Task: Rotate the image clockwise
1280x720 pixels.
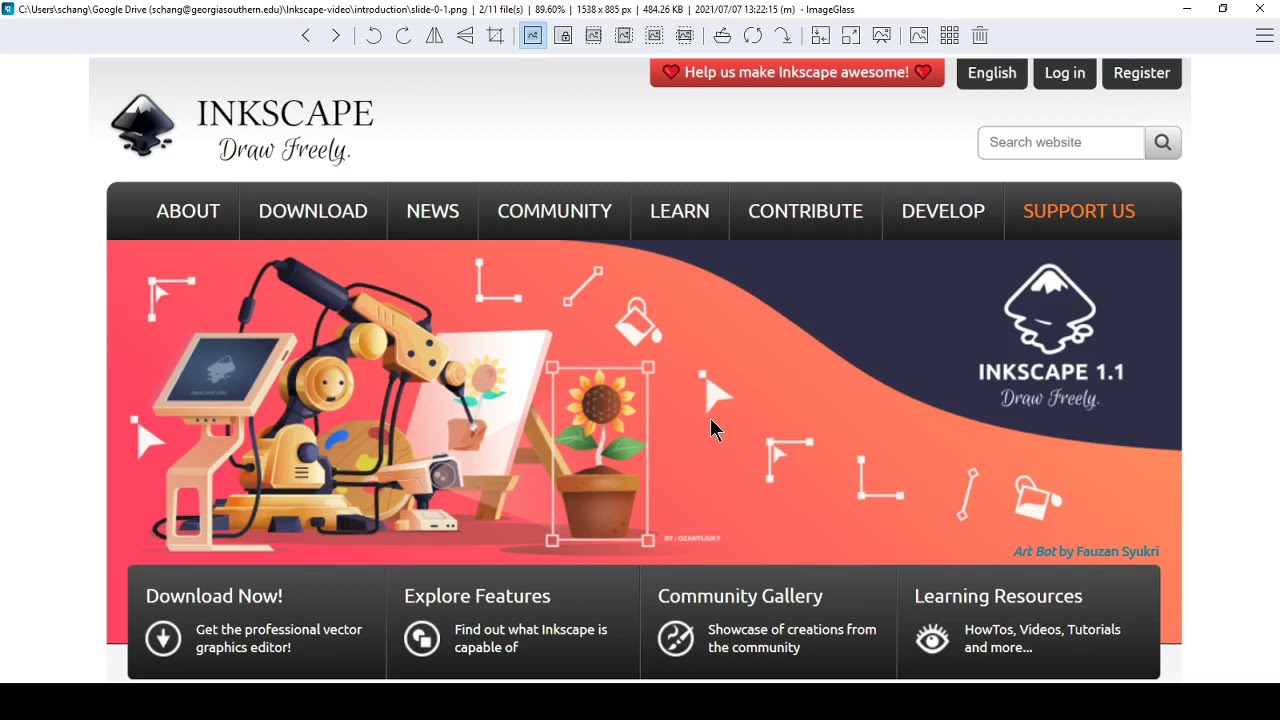Action: pyautogui.click(x=404, y=36)
